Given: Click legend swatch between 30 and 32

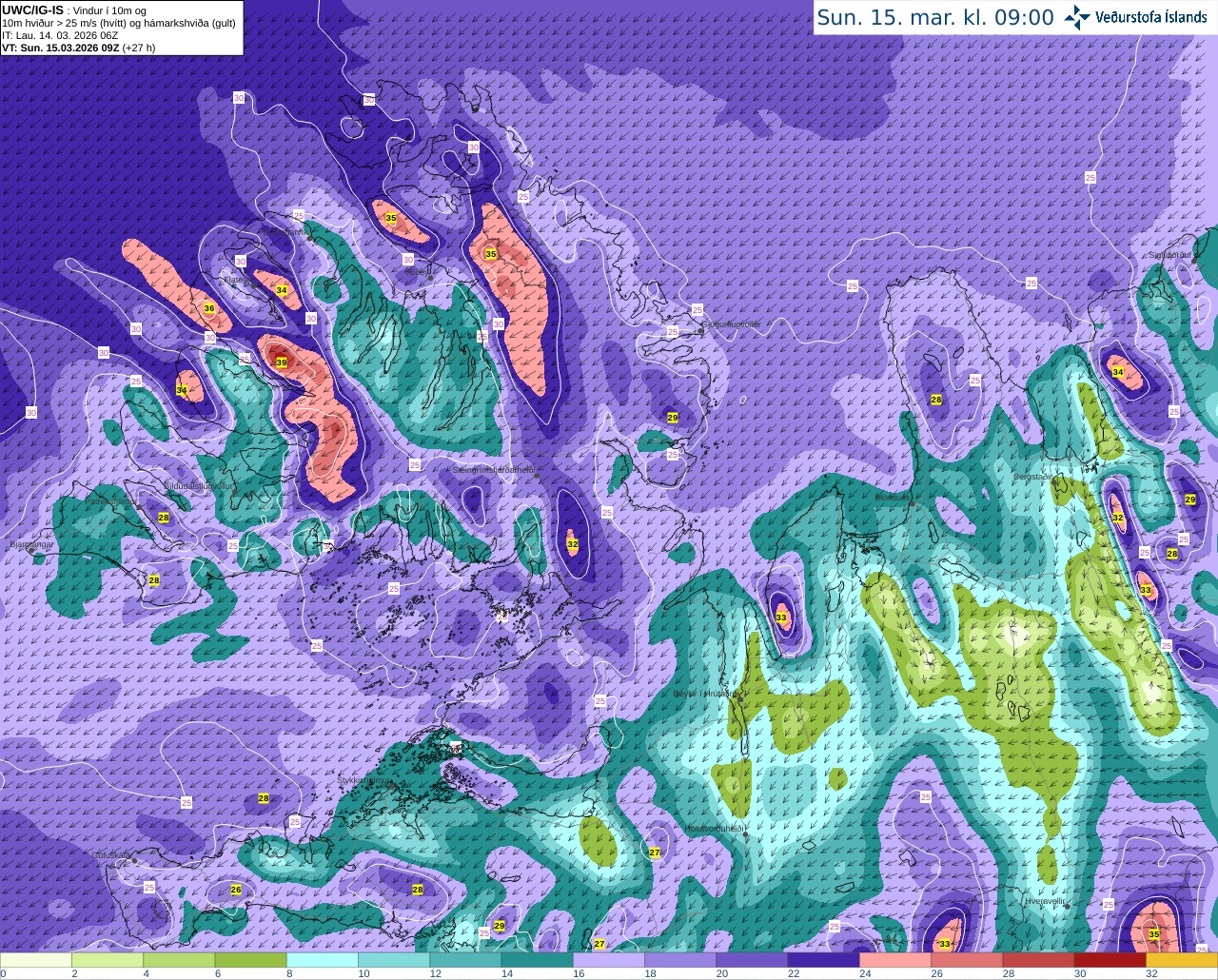Looking at the screenshot, I should click(1110, 961).
